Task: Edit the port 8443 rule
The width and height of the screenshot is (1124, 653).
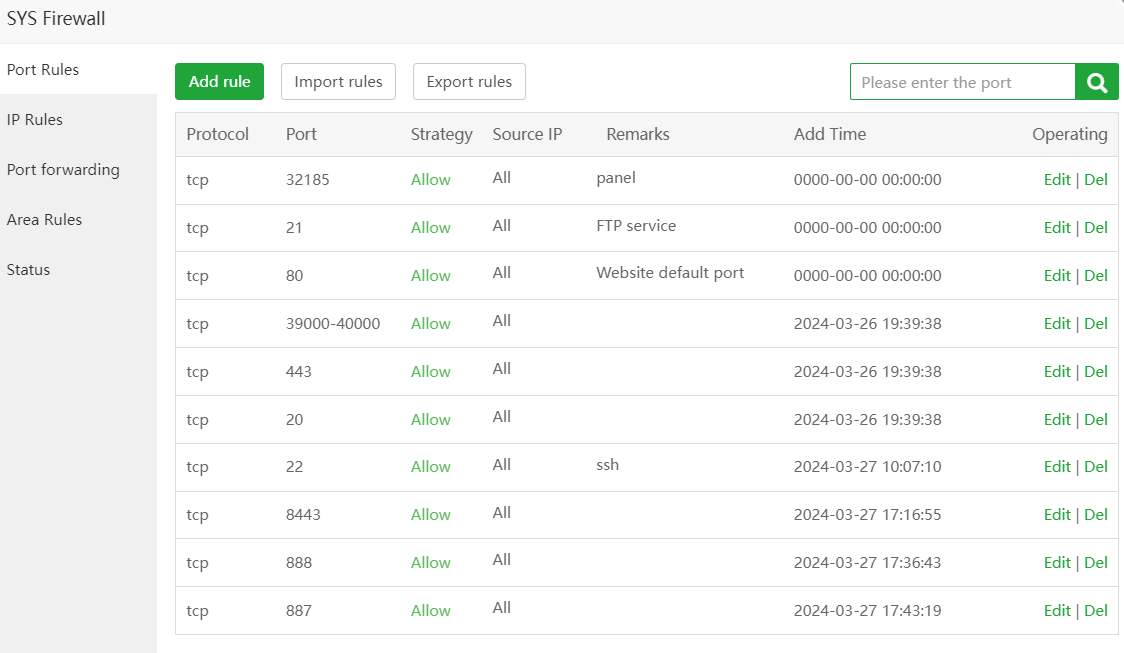Action: 1056,515
